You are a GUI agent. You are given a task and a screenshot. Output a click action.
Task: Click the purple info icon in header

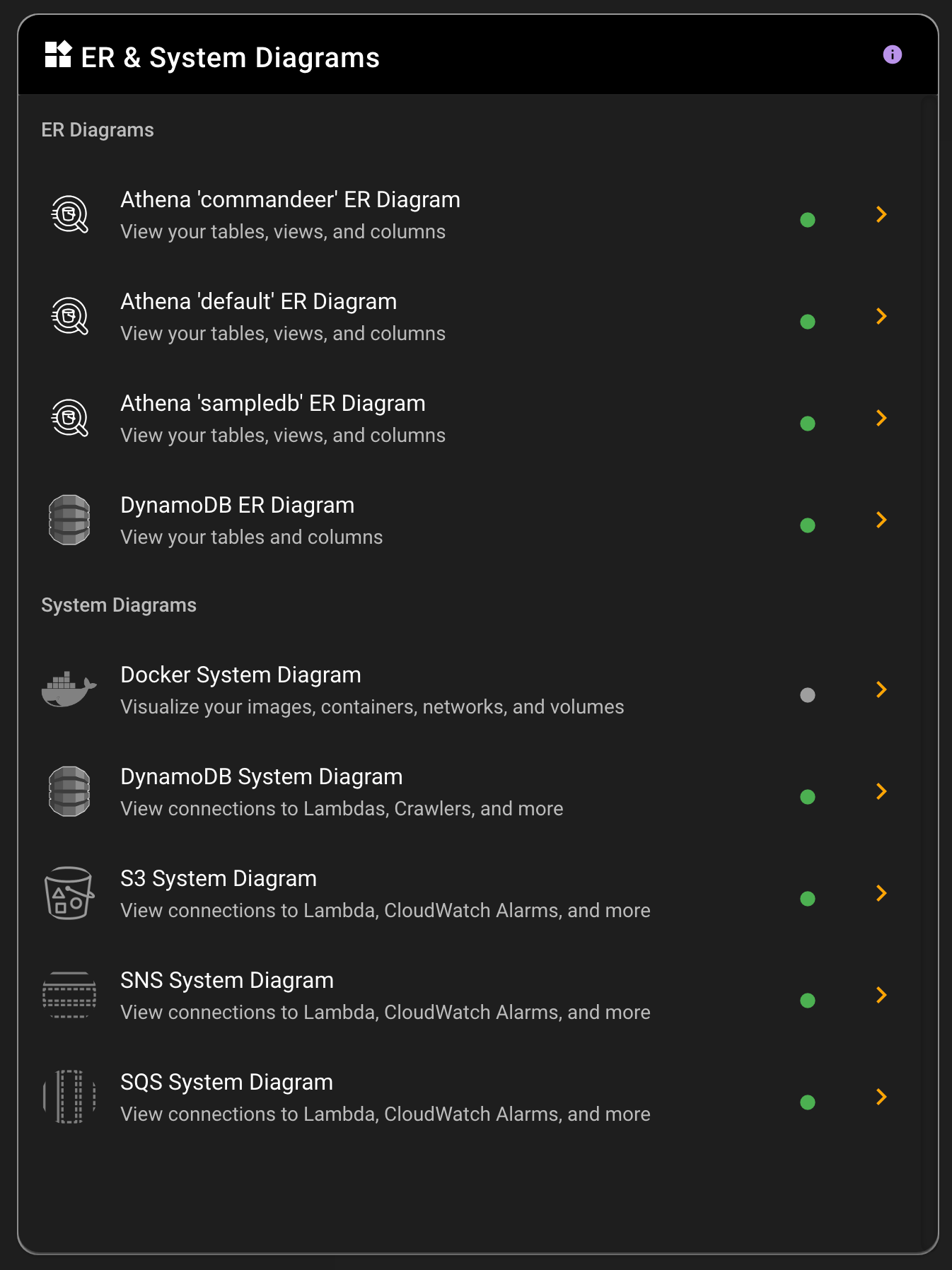click(893, 54)
